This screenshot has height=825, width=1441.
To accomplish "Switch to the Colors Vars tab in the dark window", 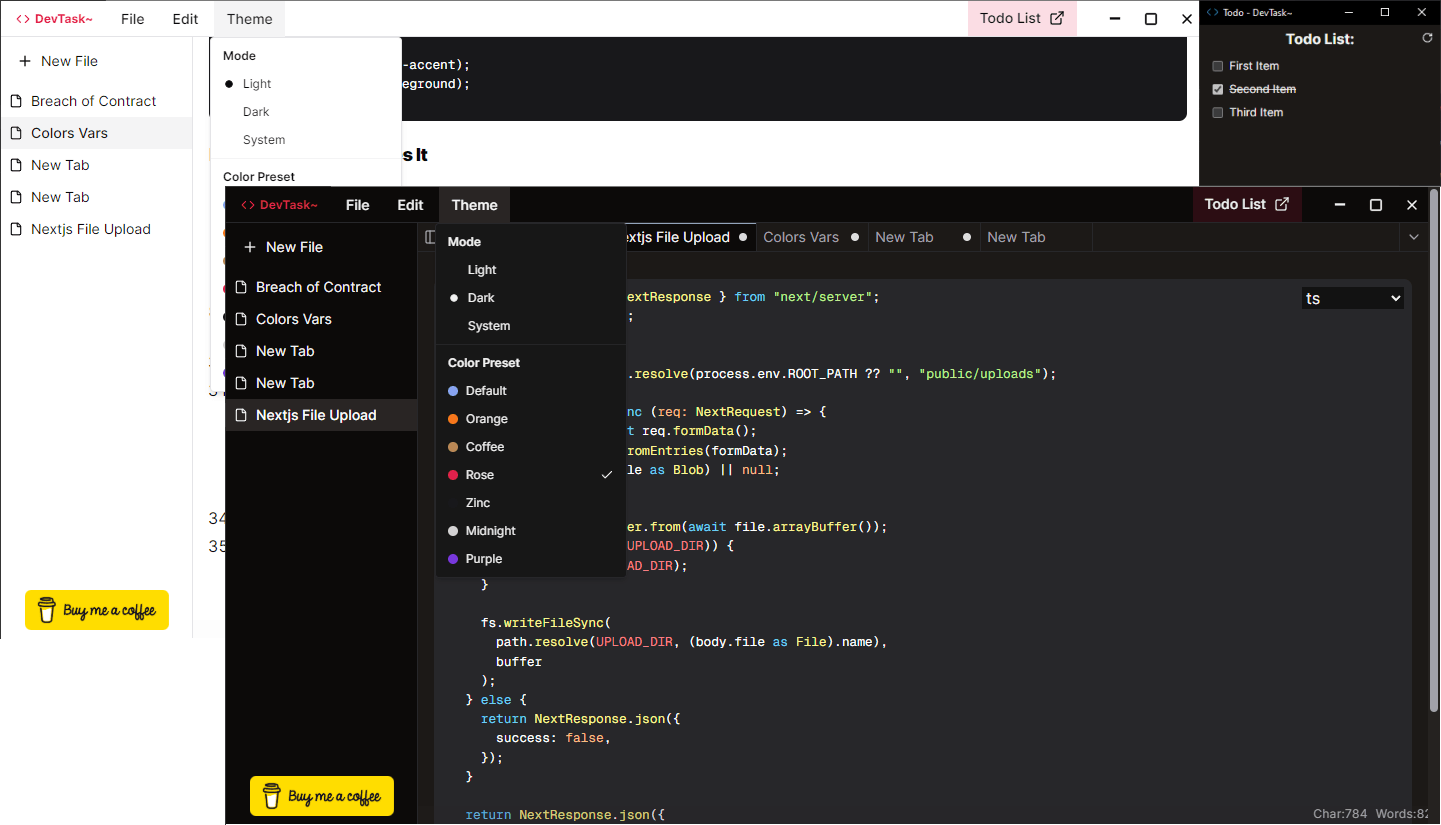I will (x=800, y=237).
